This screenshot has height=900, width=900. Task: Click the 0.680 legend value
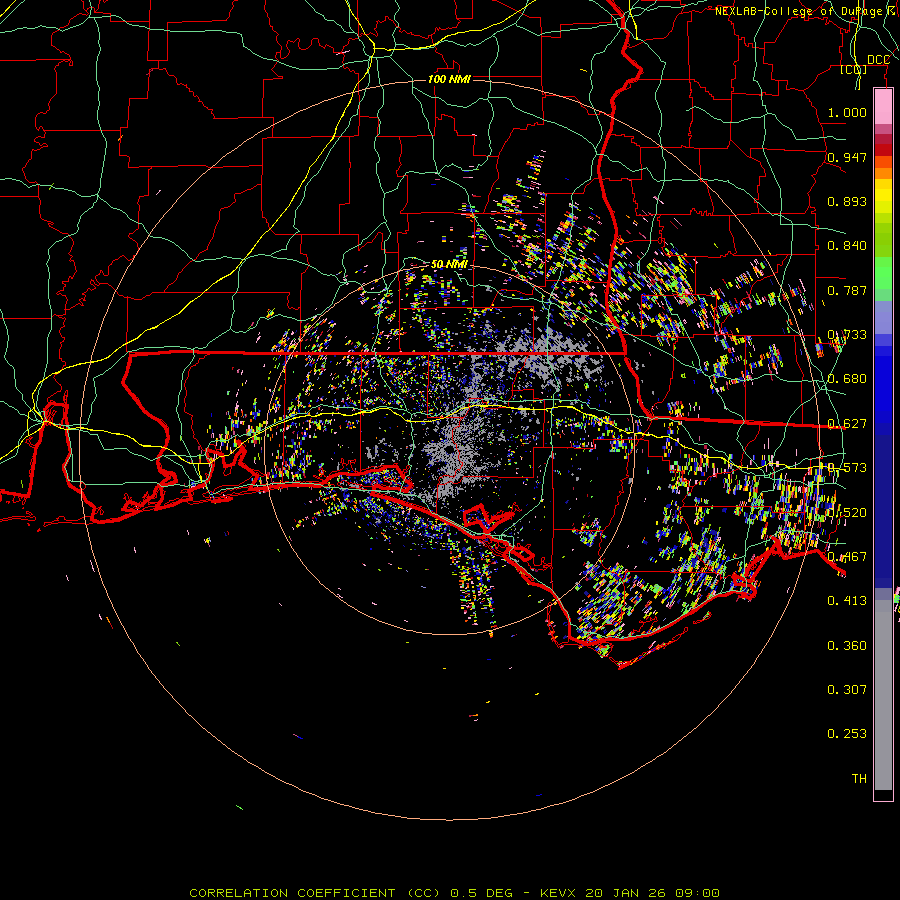847,379
